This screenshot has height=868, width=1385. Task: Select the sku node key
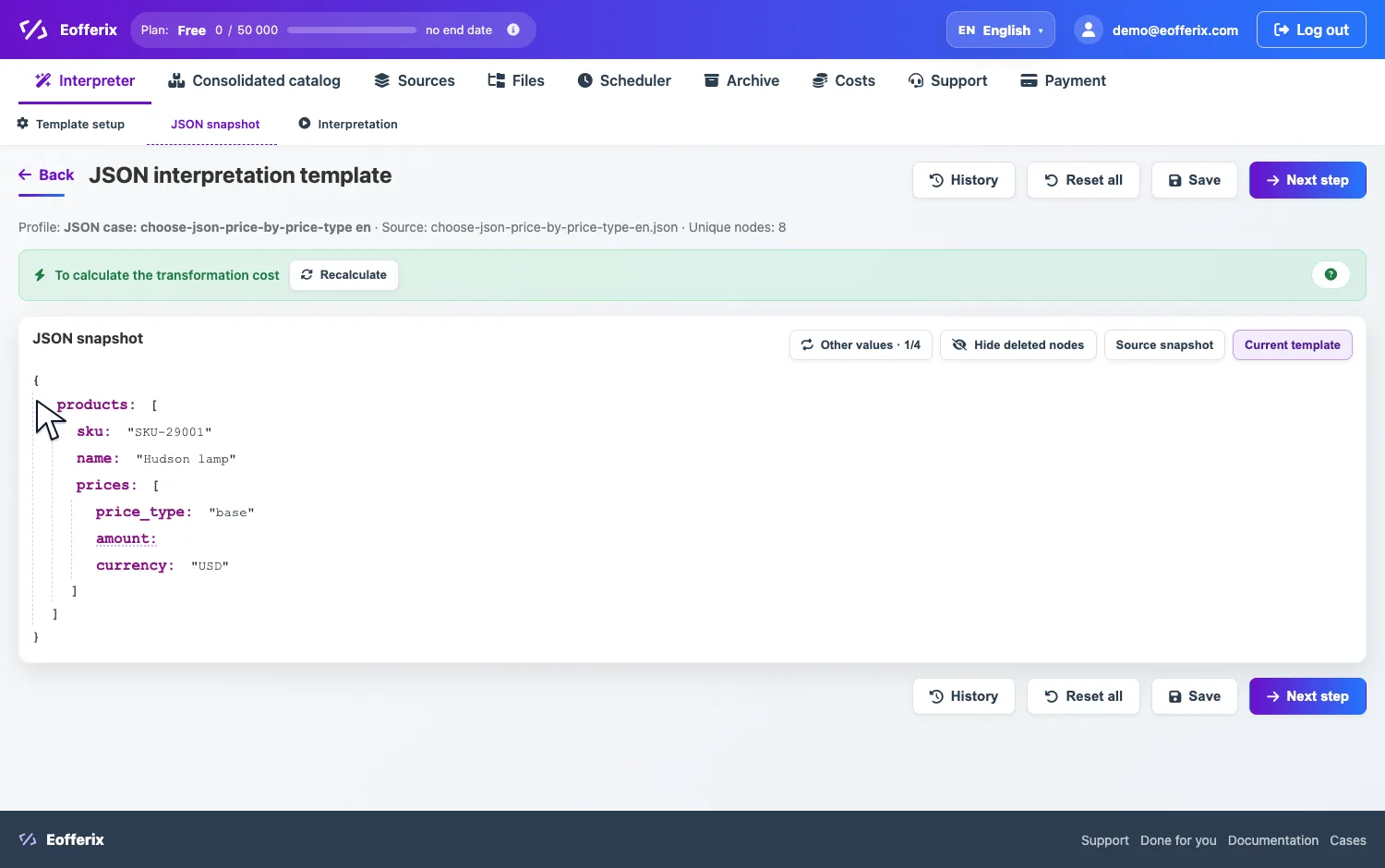93,432
